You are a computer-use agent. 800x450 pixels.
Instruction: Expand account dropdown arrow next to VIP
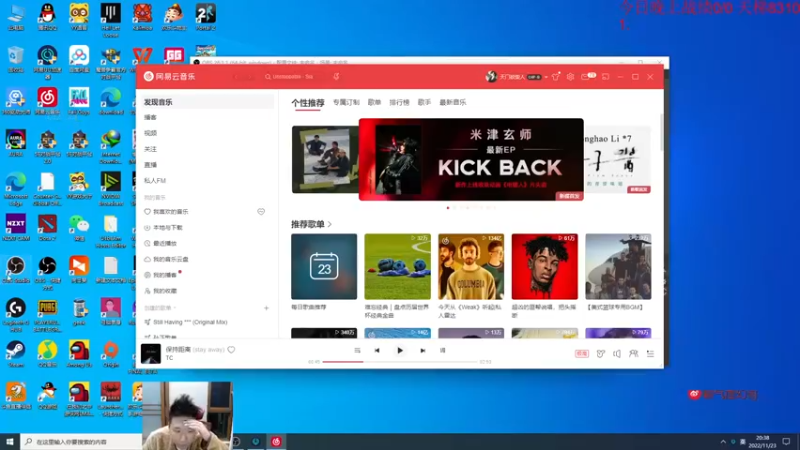click(546, 77)
